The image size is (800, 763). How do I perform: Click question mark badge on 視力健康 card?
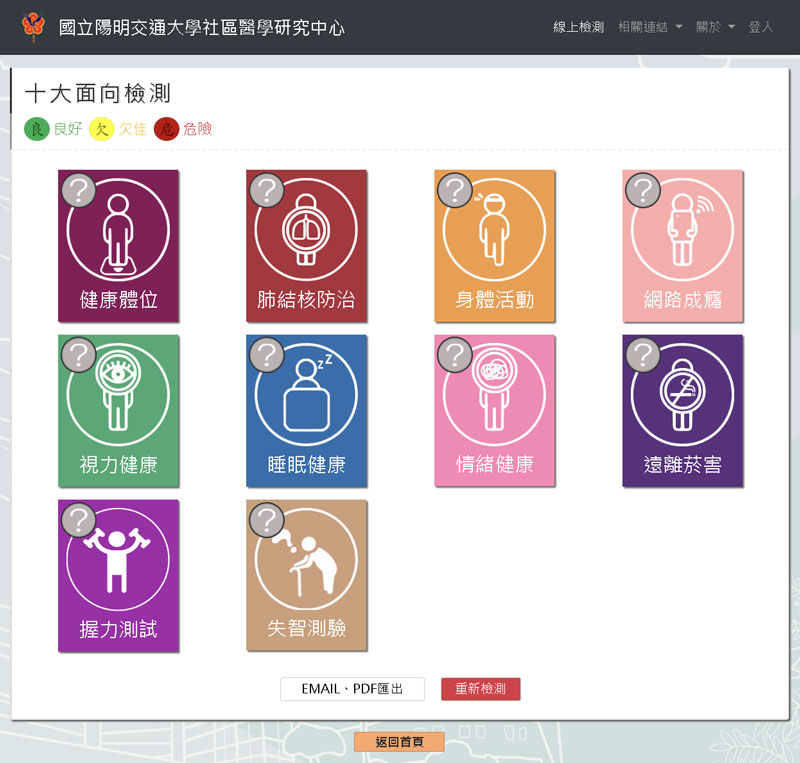79,355
